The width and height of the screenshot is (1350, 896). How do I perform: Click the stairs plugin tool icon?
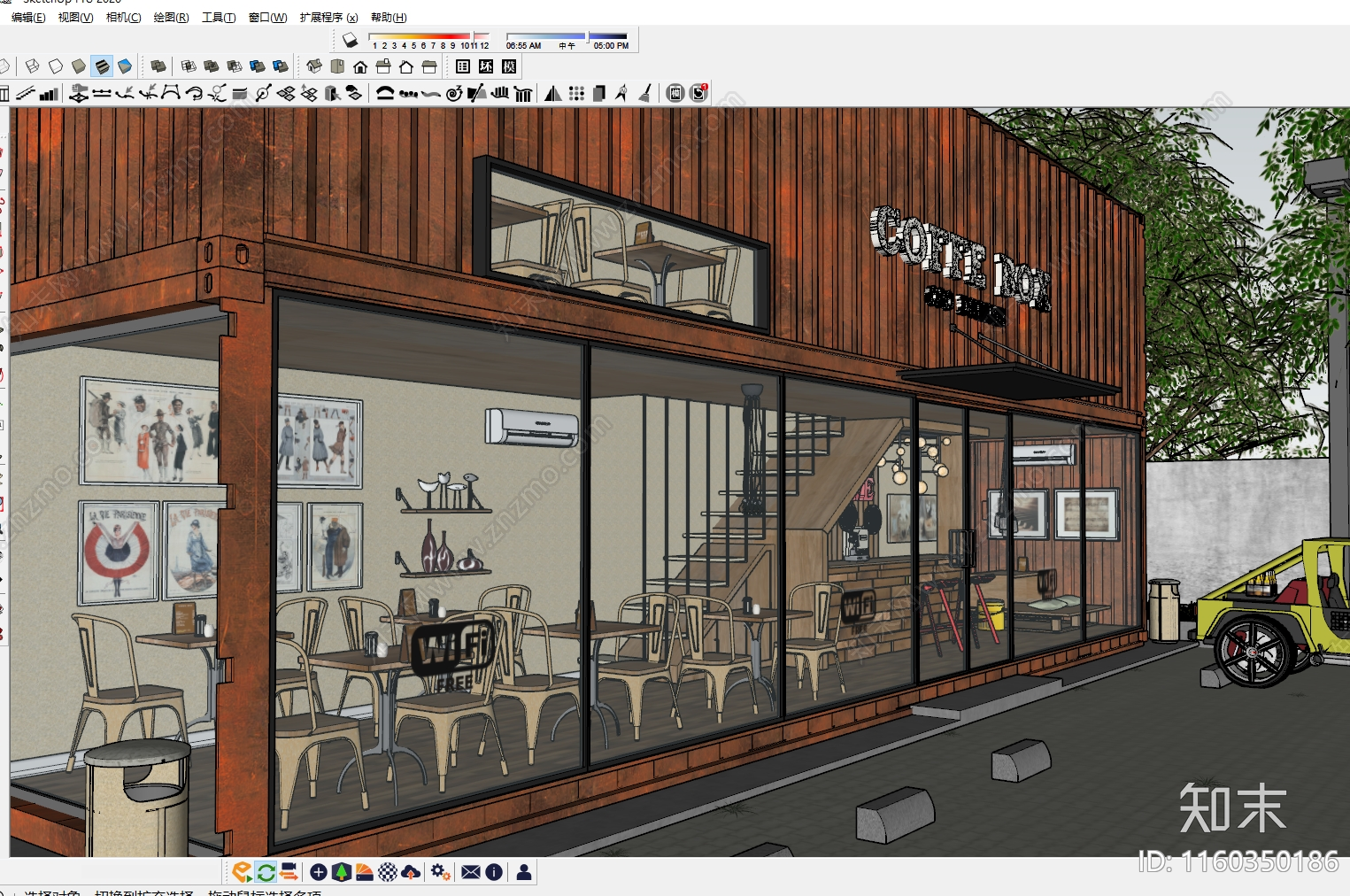(x=25, y=93)
